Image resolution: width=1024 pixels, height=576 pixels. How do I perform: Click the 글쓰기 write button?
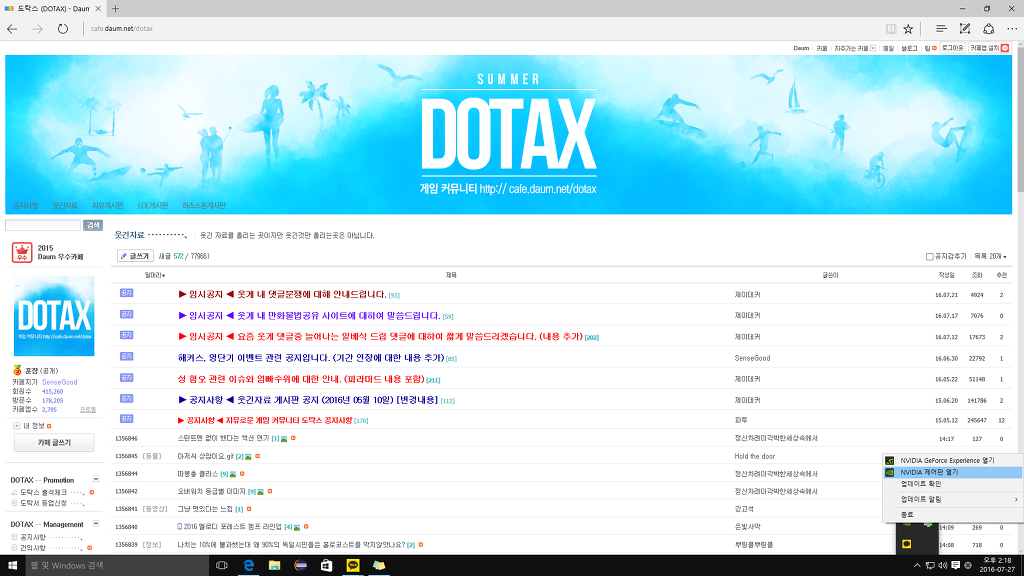[x=135, y=256]
